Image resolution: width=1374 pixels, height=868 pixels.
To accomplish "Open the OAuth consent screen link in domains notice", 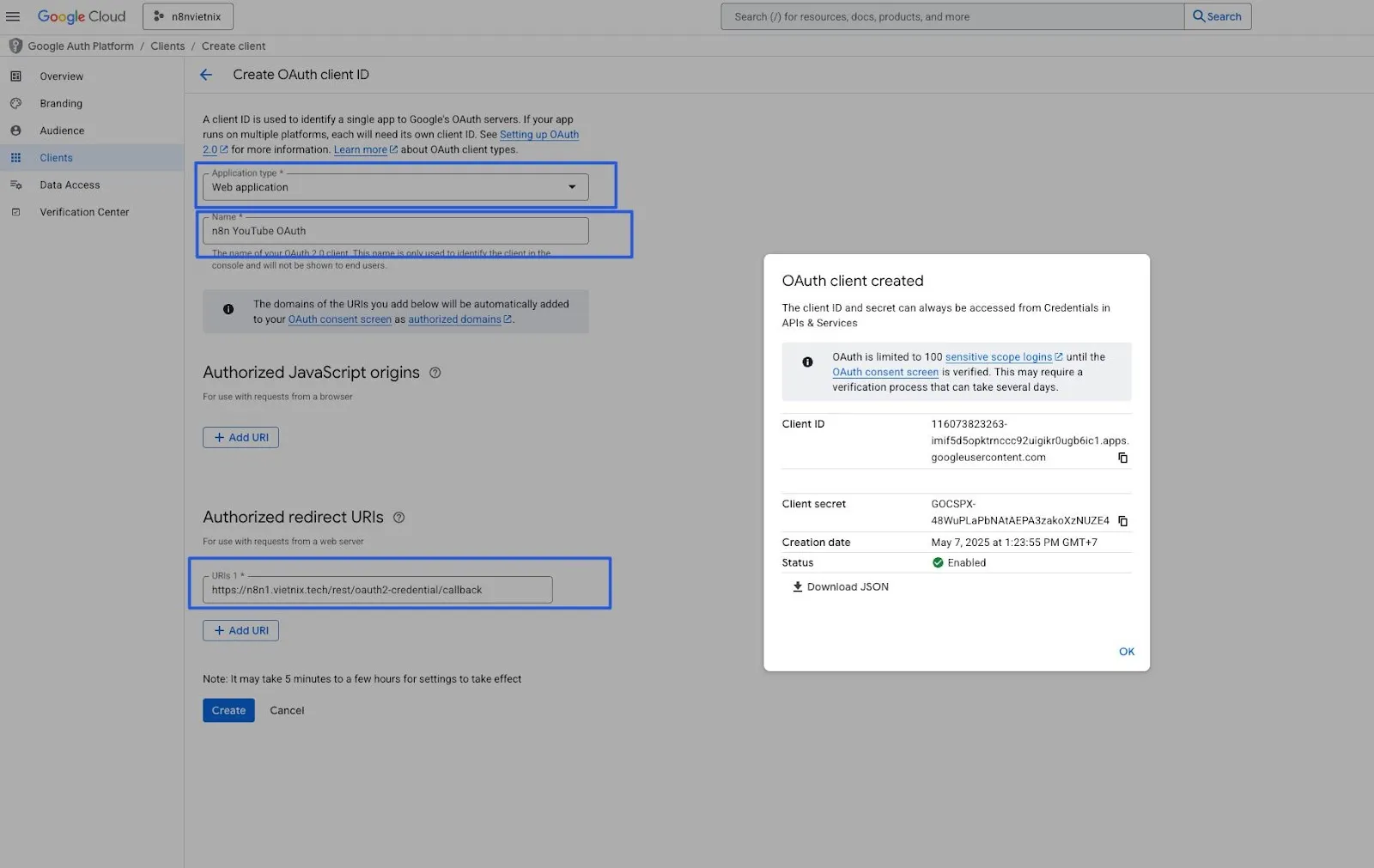I will coord(339,319).
